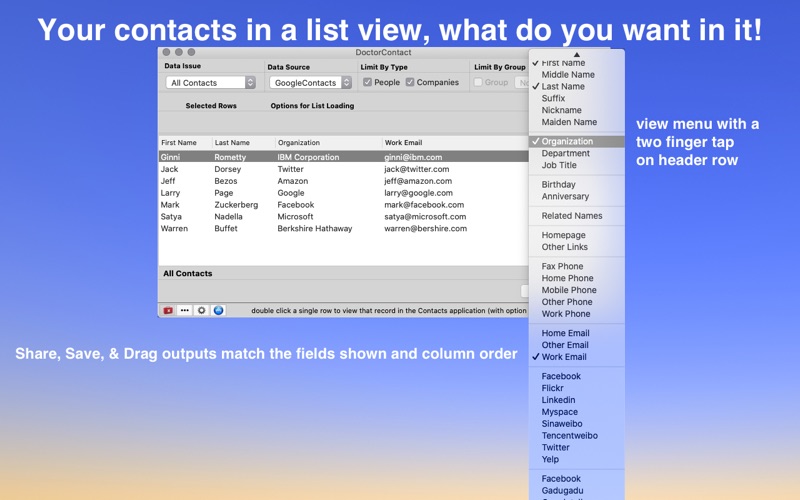This screenshot has width=800, height=500.
Task: Select Larry in the First Name column
Action: click(170, 193)
